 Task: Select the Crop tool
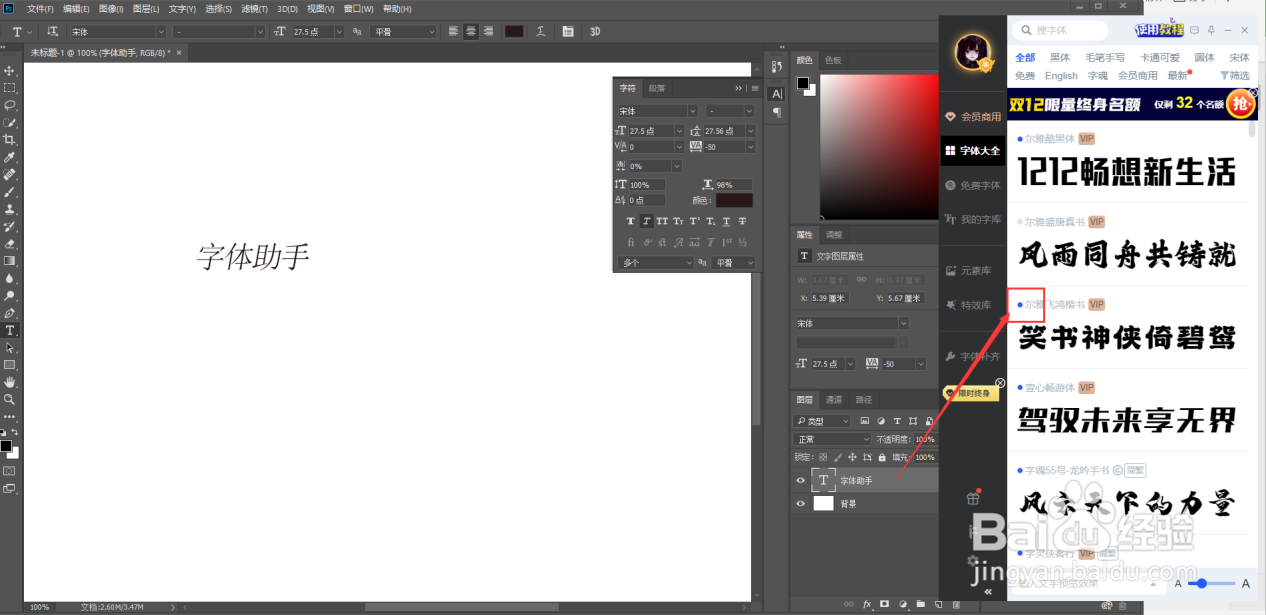click(10, 140)
